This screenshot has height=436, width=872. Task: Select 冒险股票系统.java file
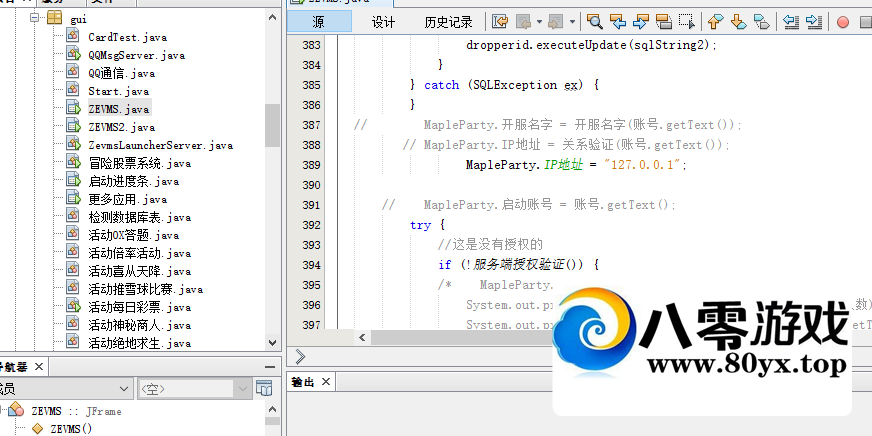140,163
